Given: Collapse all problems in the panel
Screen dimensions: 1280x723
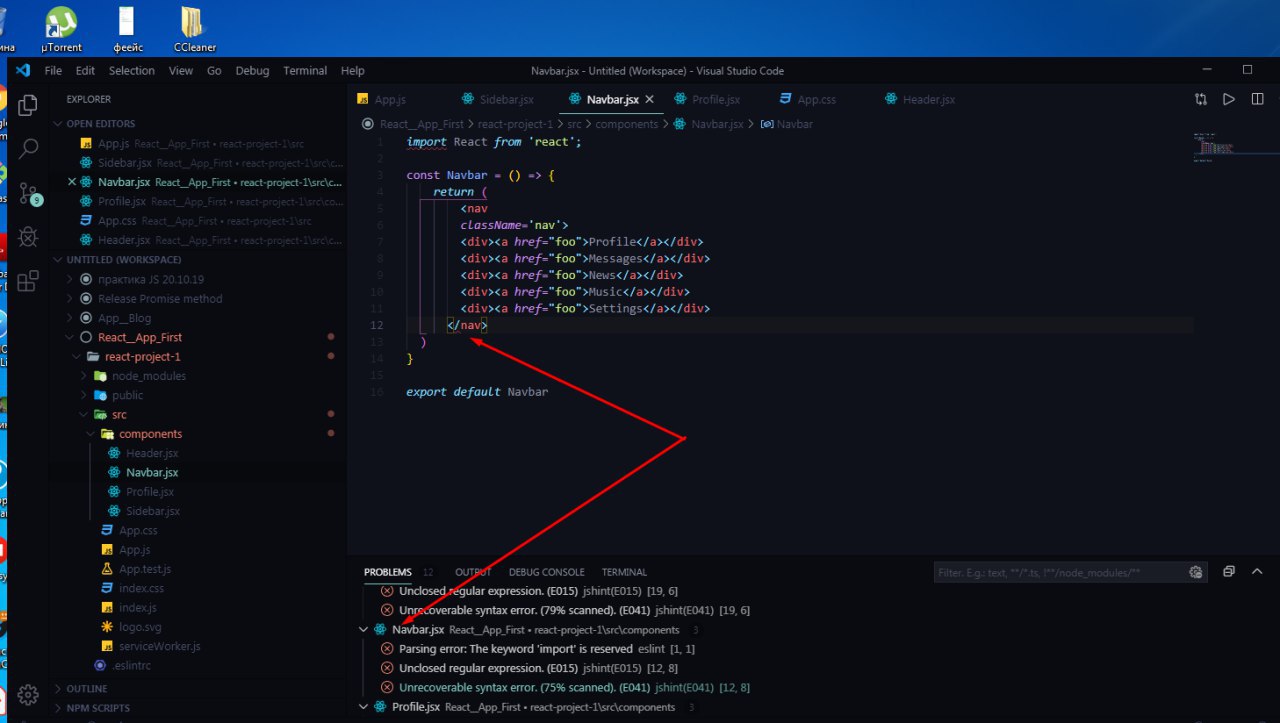Looking at the screenshot, I should tap(1229, 572).
